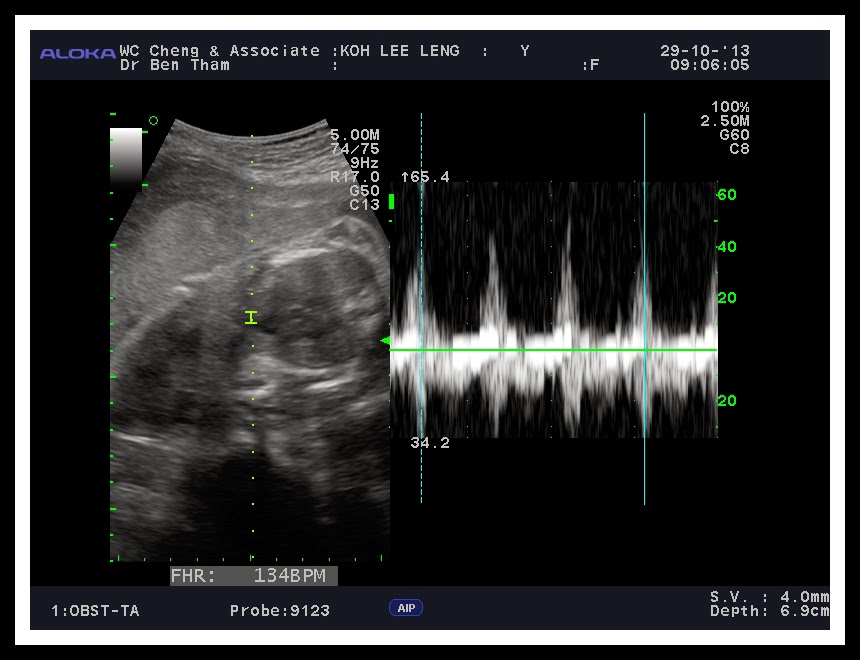Click the 'Depth: 6.9cm' value

[769, 611]
